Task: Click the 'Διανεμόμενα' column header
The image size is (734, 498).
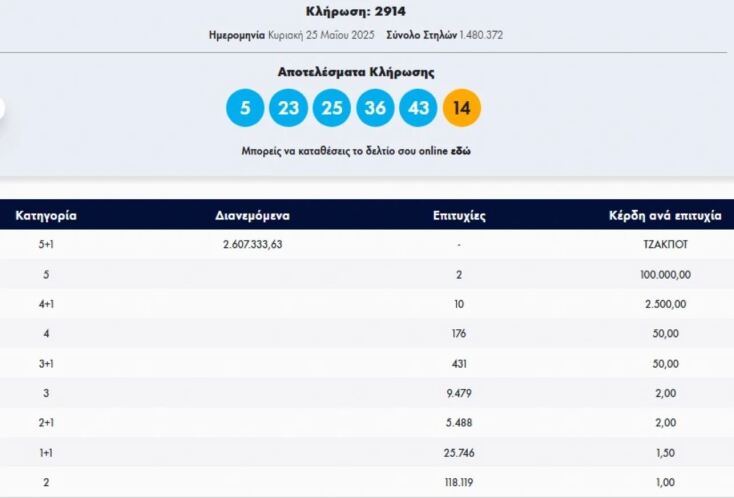Action: [252, 215]
